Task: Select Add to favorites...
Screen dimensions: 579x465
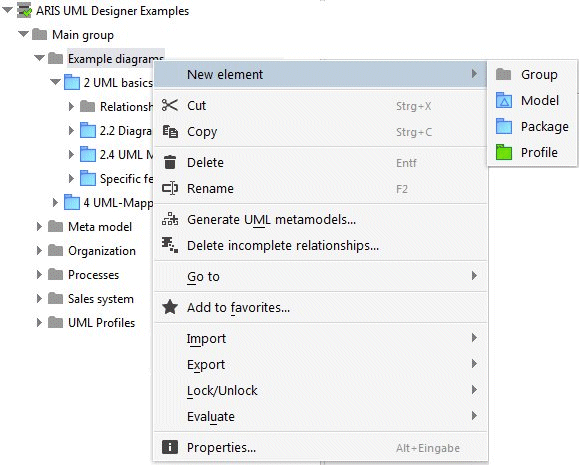Action: click(x=320, y=307)
